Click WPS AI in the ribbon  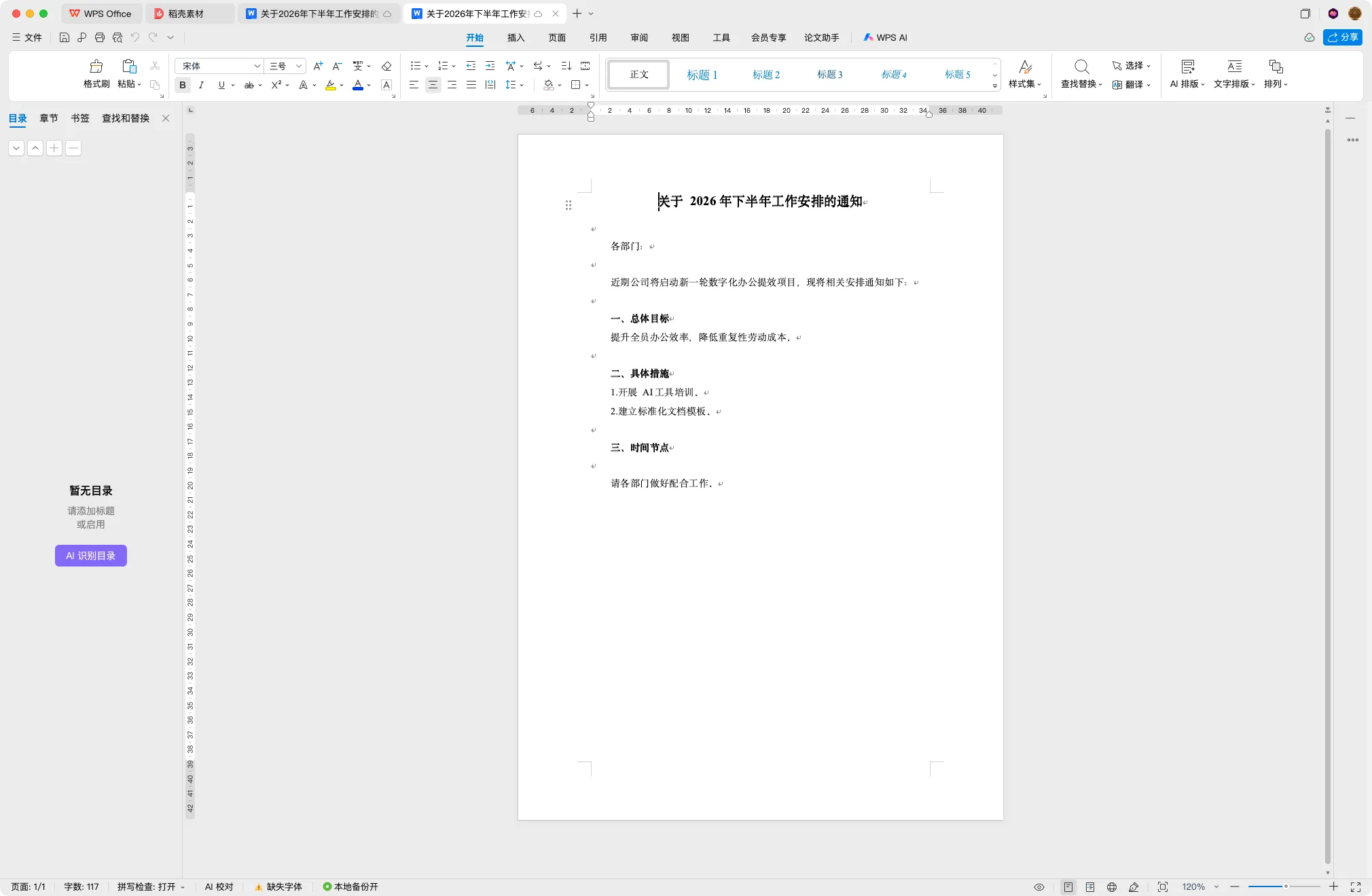(x=885, y=37)
